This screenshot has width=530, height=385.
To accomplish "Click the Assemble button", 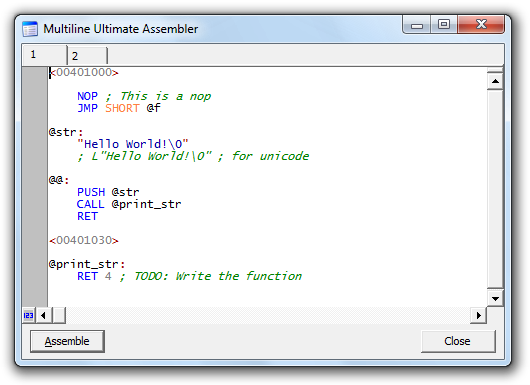I will [x=67, y=341].
